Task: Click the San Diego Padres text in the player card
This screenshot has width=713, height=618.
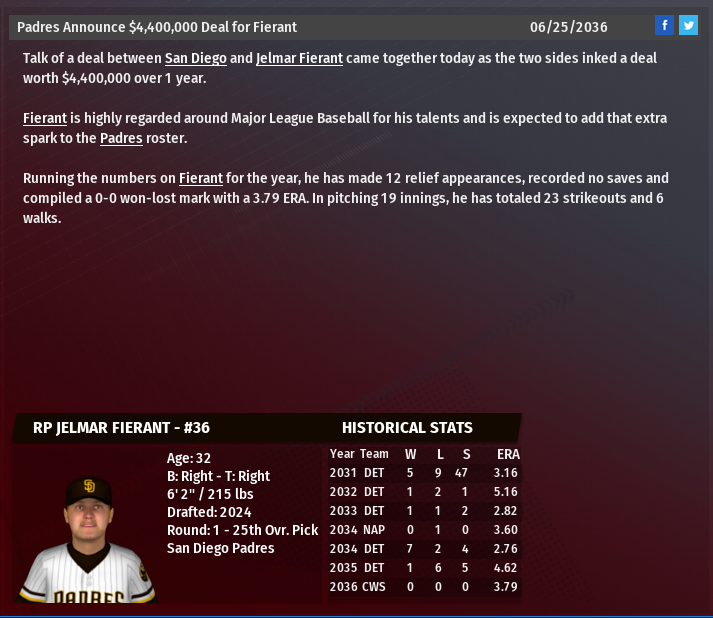Action: click(x=220, y=548)
